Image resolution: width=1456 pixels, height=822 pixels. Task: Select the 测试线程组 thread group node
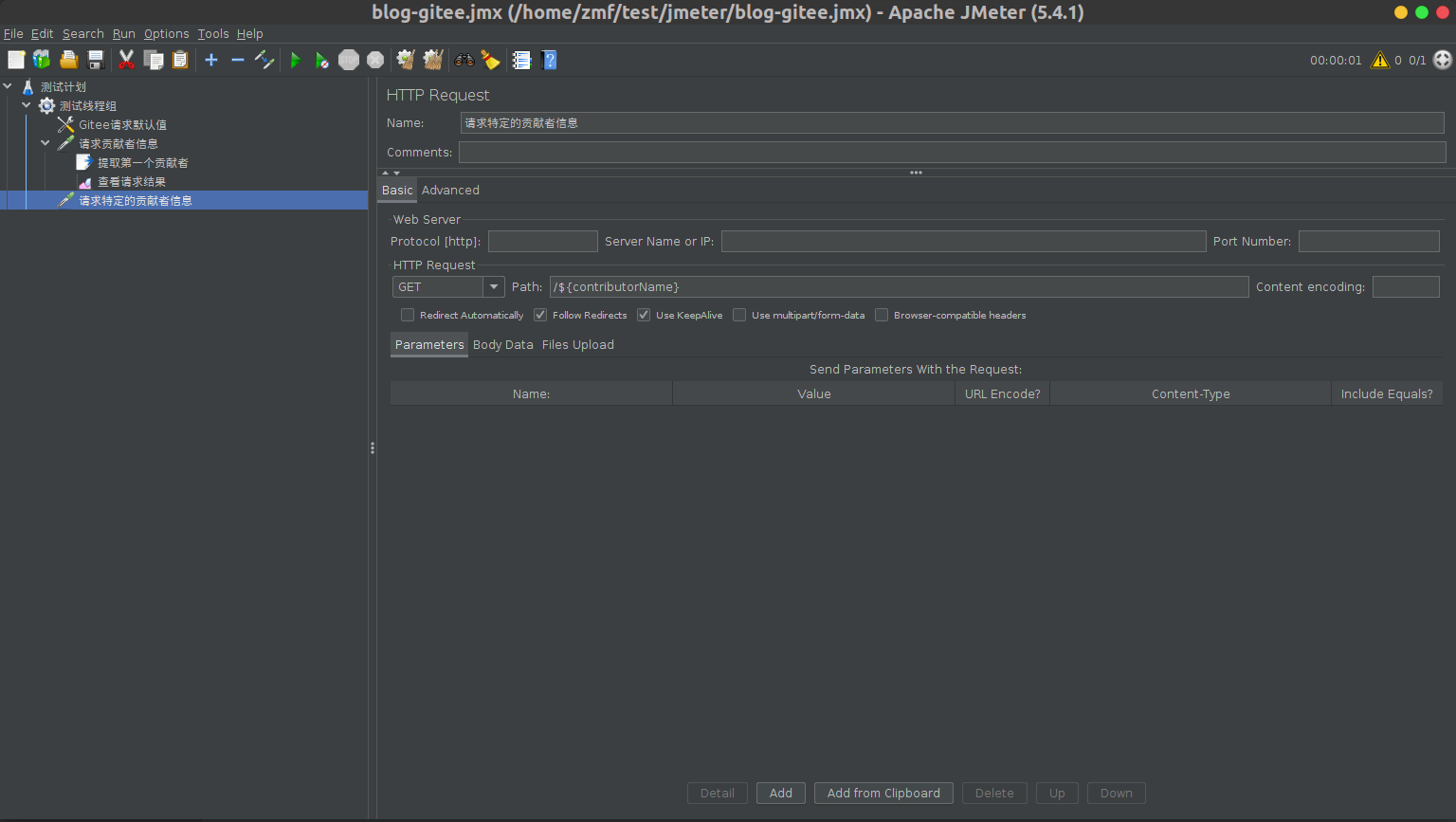(88, 105)
